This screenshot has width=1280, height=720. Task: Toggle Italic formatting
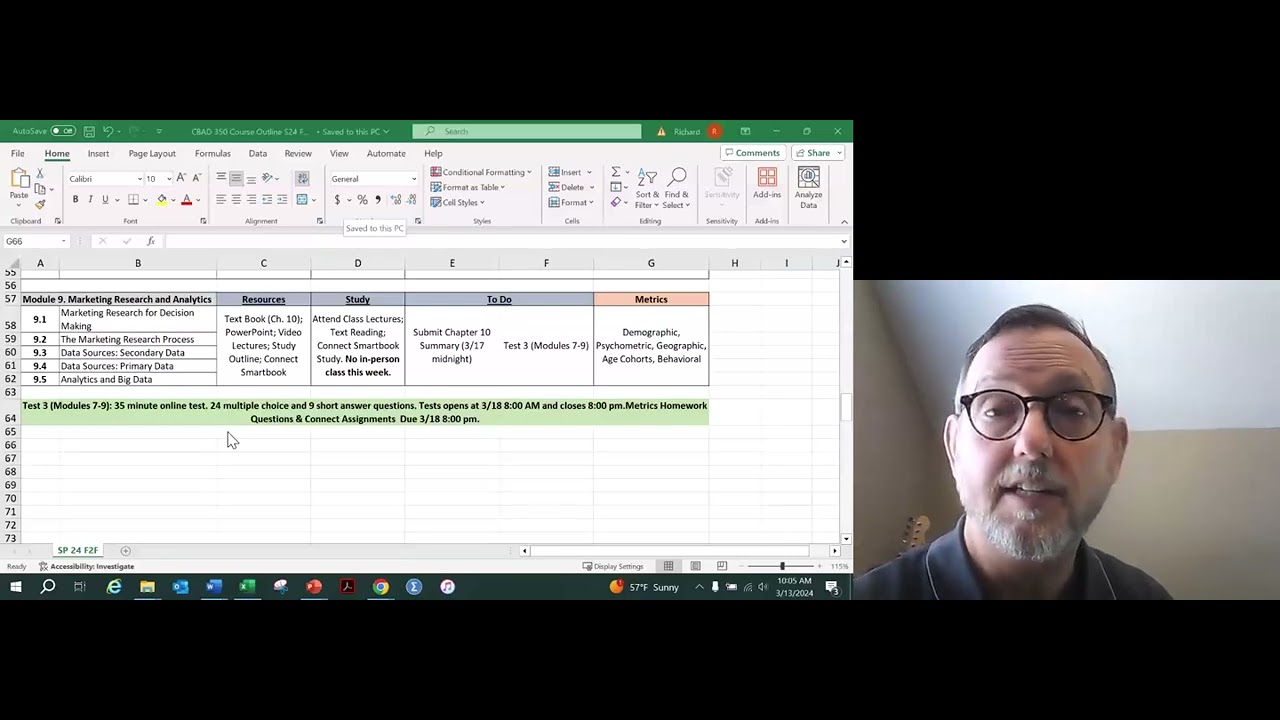(x=90, y=199)
